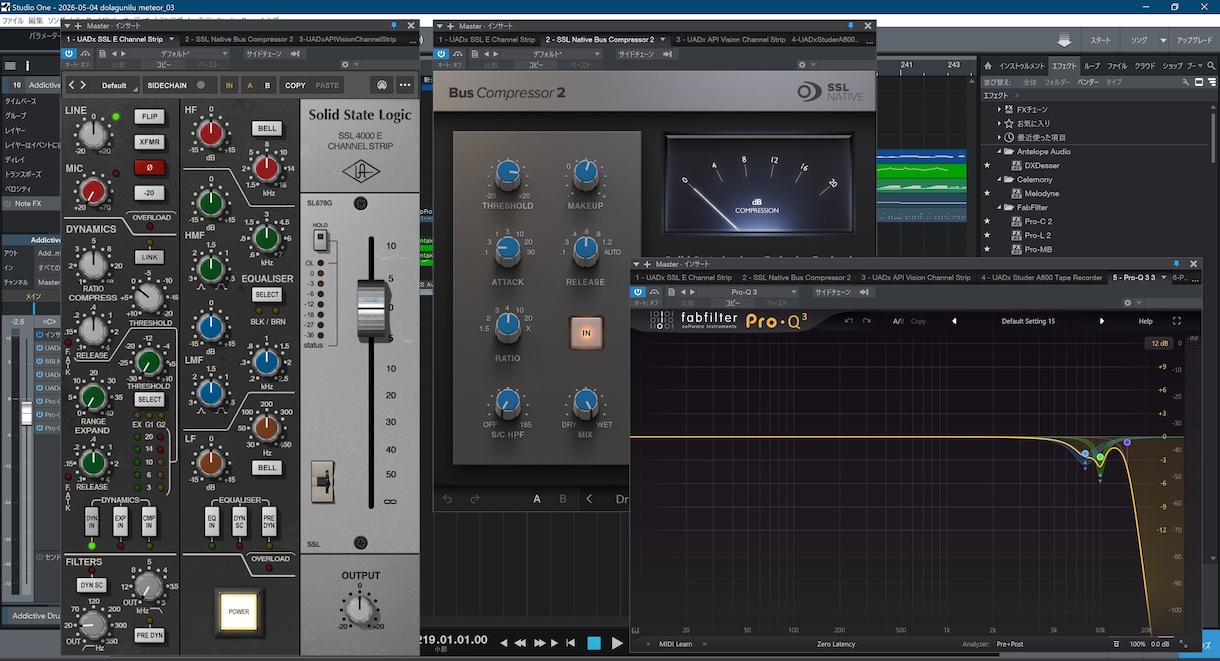Open Pro-Q 3 Help
This screenshot has width=1220, height=661.
(1146, 321)
